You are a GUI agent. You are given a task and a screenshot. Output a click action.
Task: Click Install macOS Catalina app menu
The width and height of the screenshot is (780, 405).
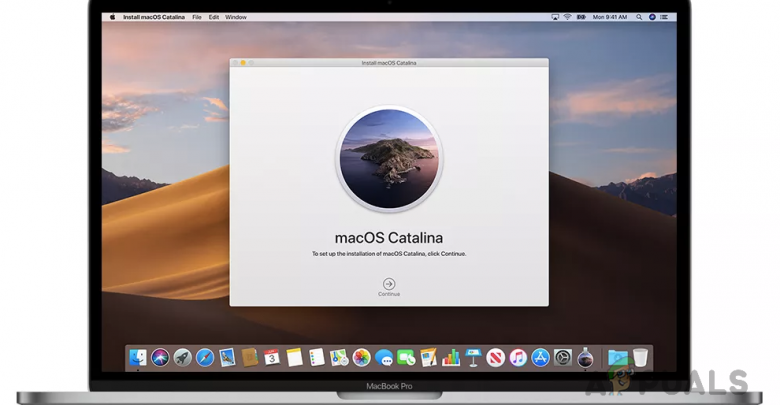[155, 17]
